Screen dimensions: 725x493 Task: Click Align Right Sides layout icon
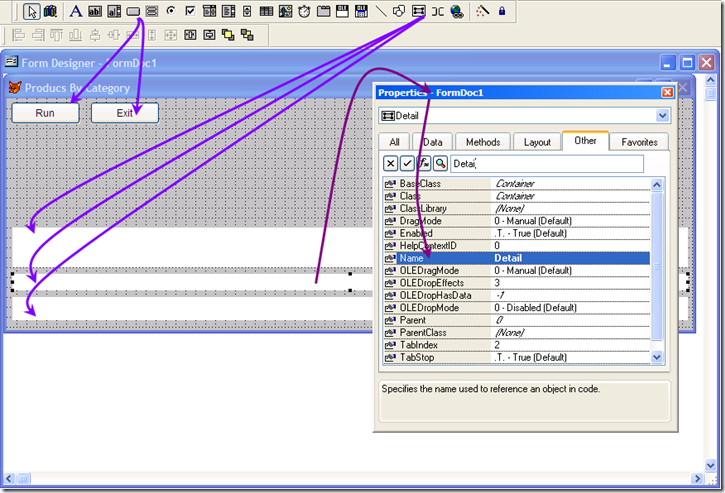(x=37, y=35)
